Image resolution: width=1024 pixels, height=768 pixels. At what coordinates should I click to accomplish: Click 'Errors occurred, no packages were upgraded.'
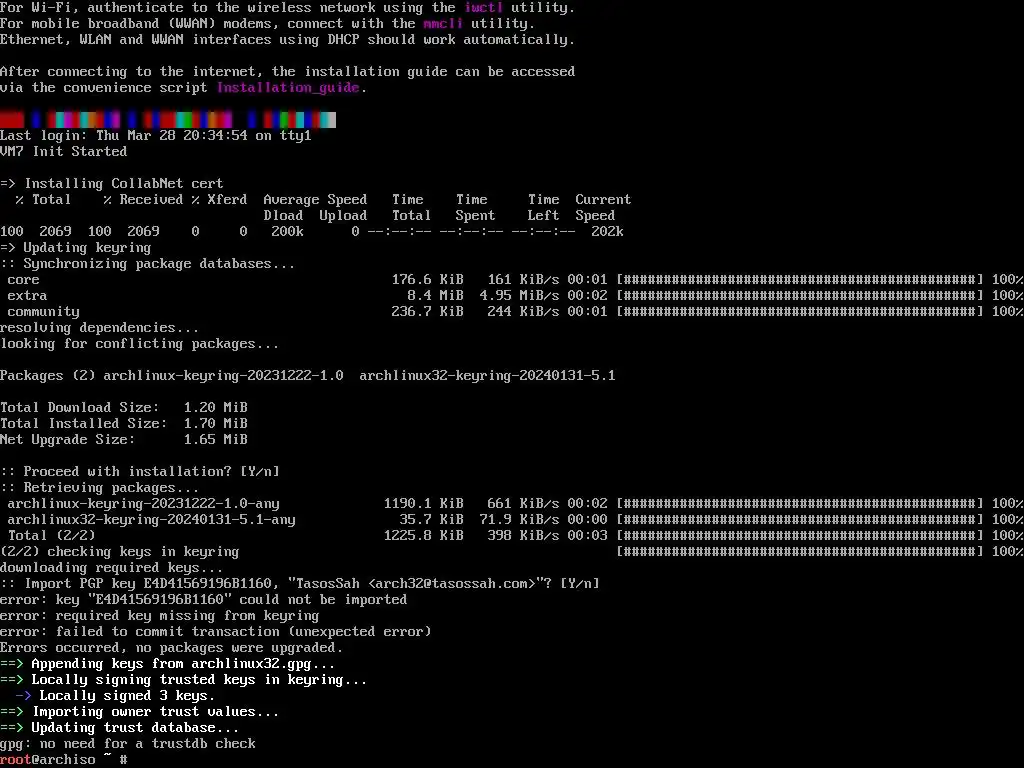[171, 648]
